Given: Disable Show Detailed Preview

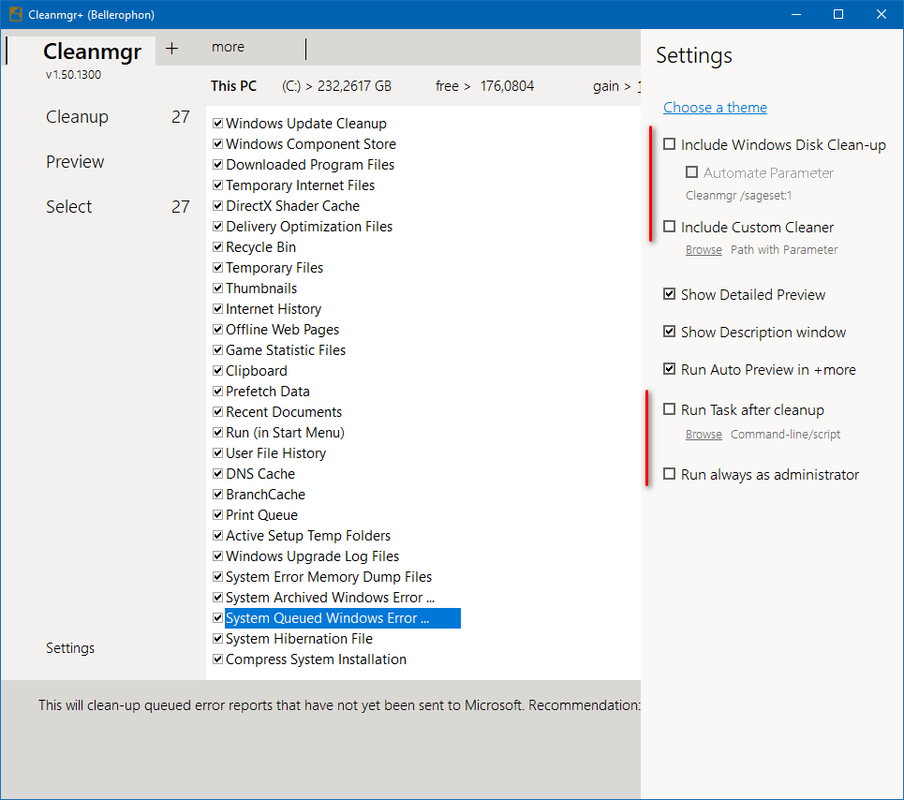Looking at the screenshot, I should pyautogui.click(x=669, y=294).
